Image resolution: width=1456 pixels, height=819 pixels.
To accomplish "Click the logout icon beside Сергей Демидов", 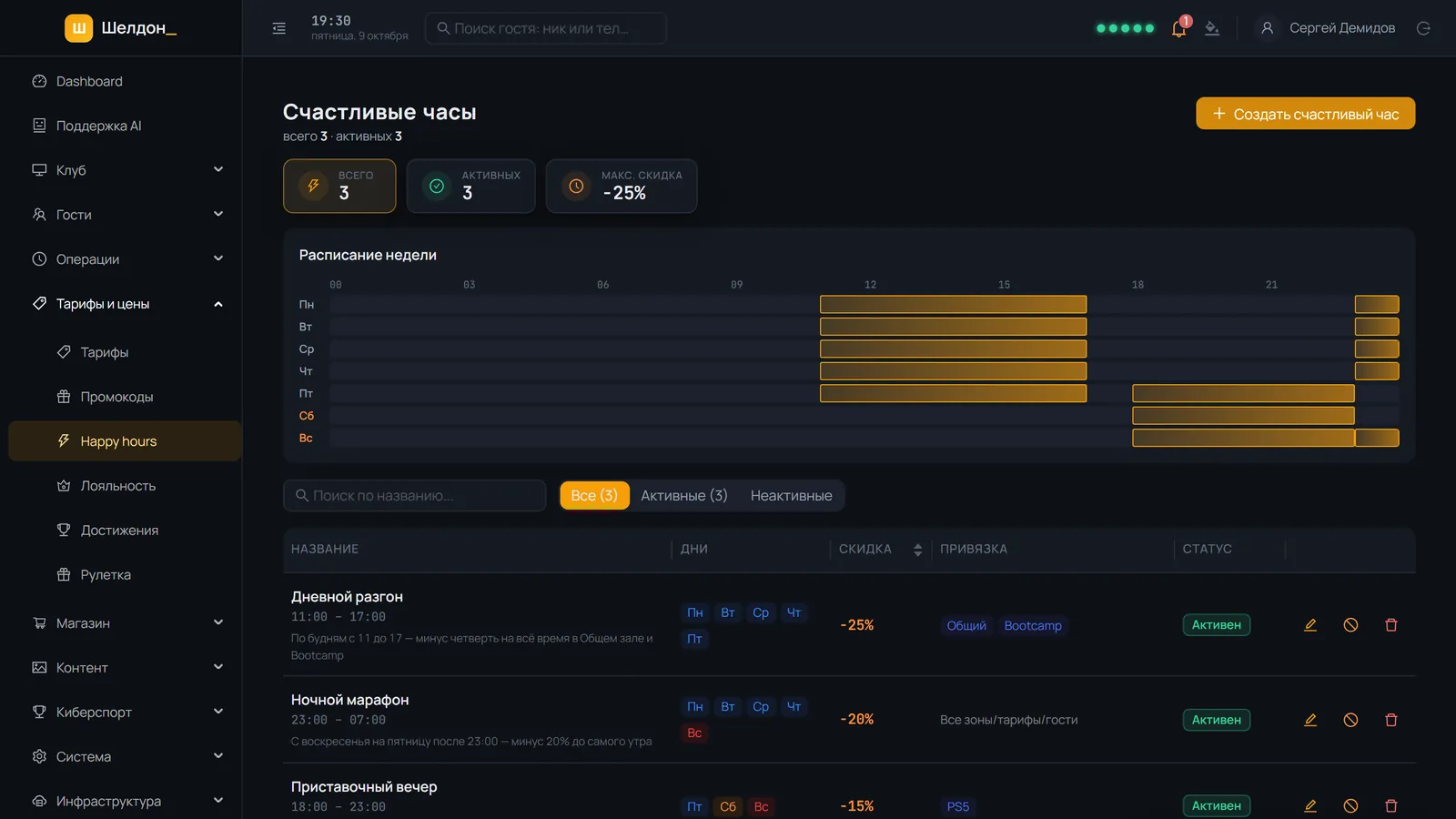I will [x=1423, y=28].
